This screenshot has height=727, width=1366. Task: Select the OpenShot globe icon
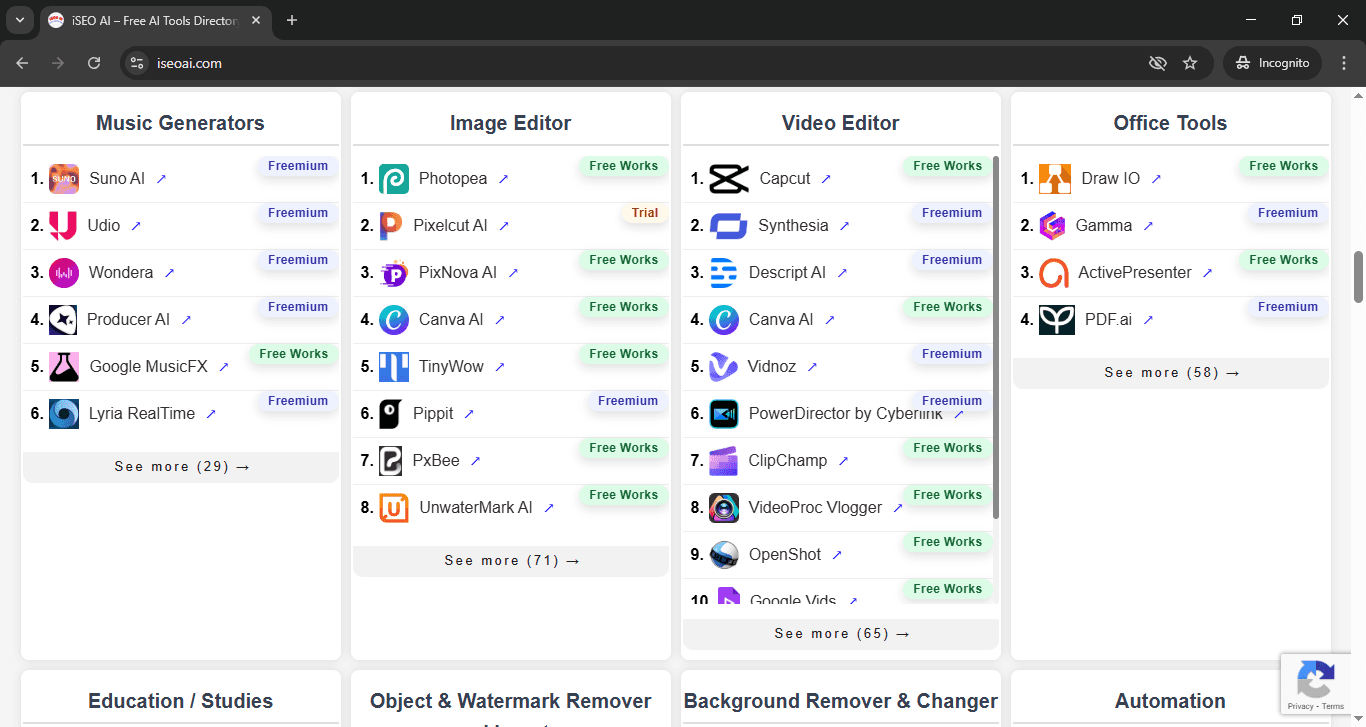coord(723,554)
